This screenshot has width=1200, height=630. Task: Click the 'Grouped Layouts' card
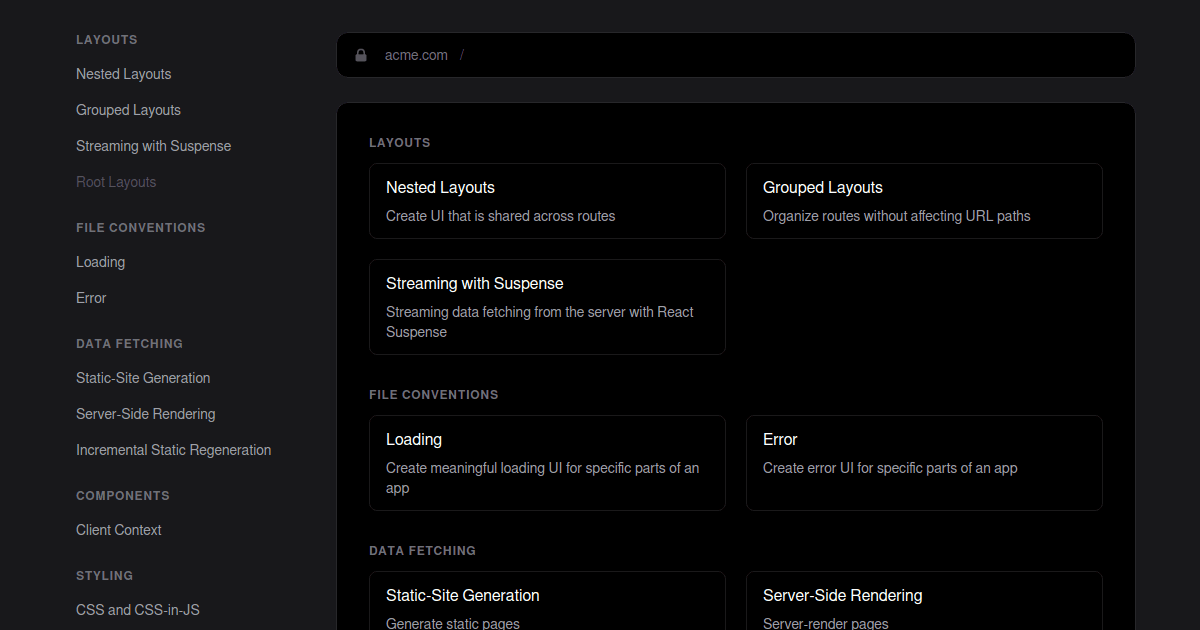click(923, 200)
